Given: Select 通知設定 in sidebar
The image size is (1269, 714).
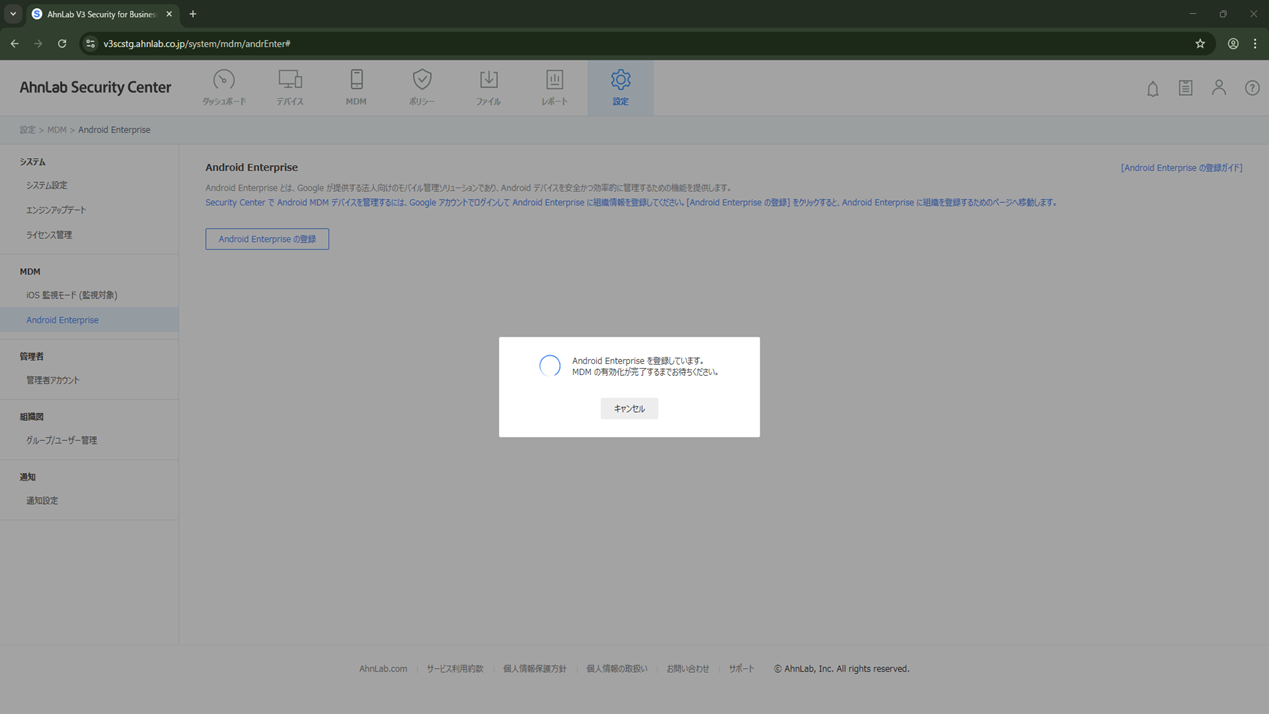Looking at the screenshot, I should (42, 500).
